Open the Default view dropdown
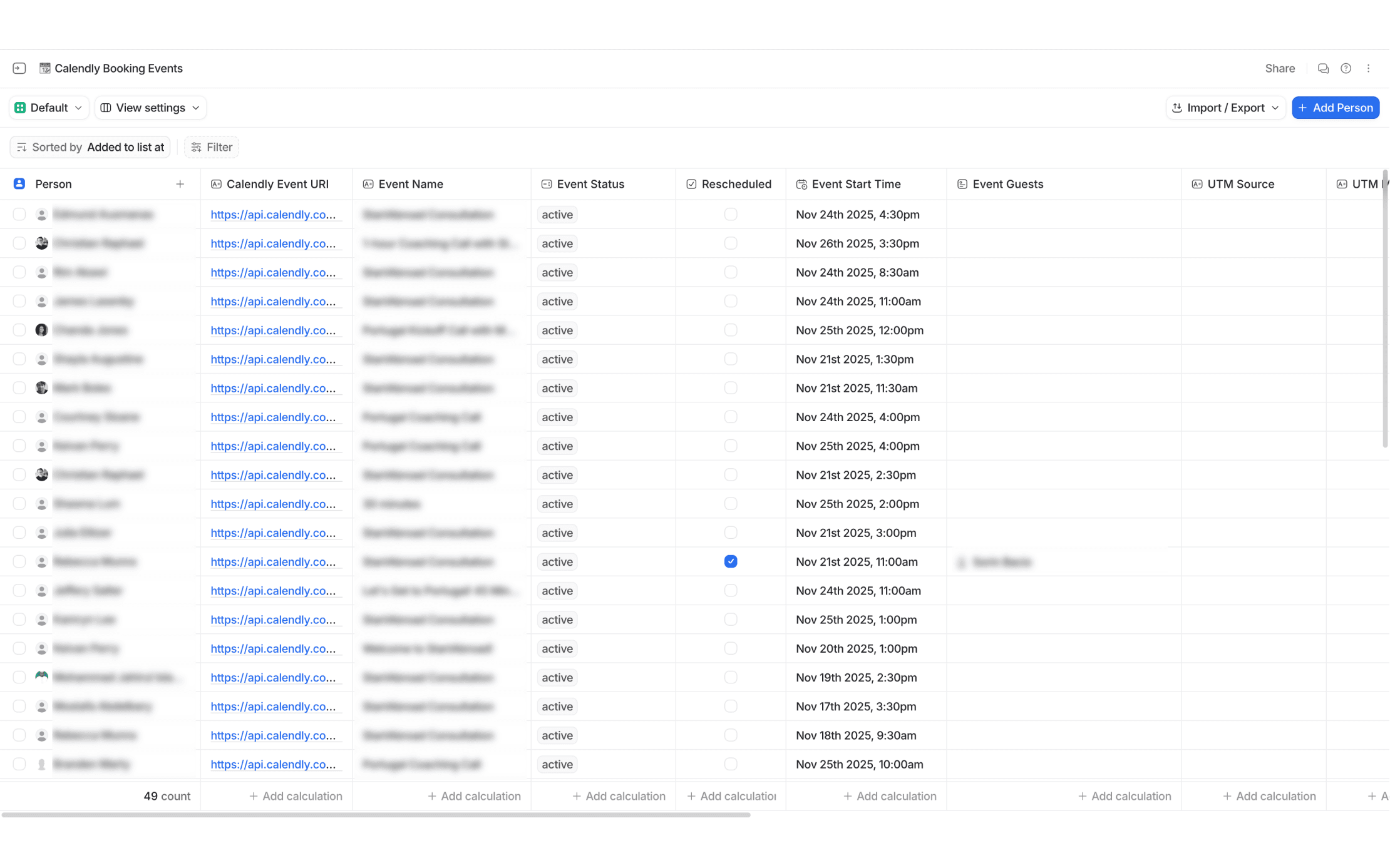The width and height of the screenshot is (1390, 868). click(49, 108)
